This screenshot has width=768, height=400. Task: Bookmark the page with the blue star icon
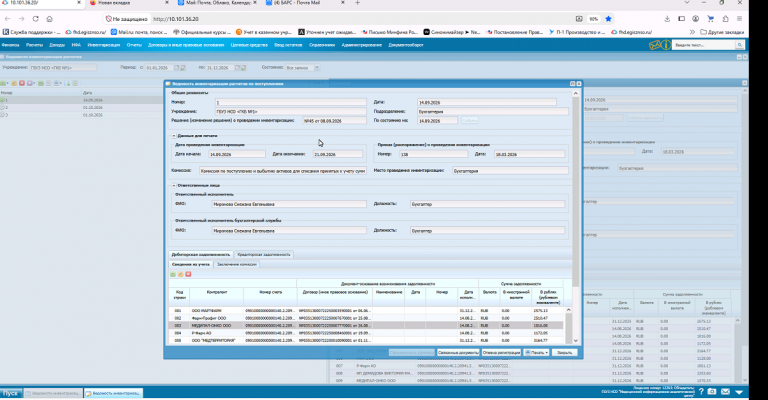(x=608, y=19)
